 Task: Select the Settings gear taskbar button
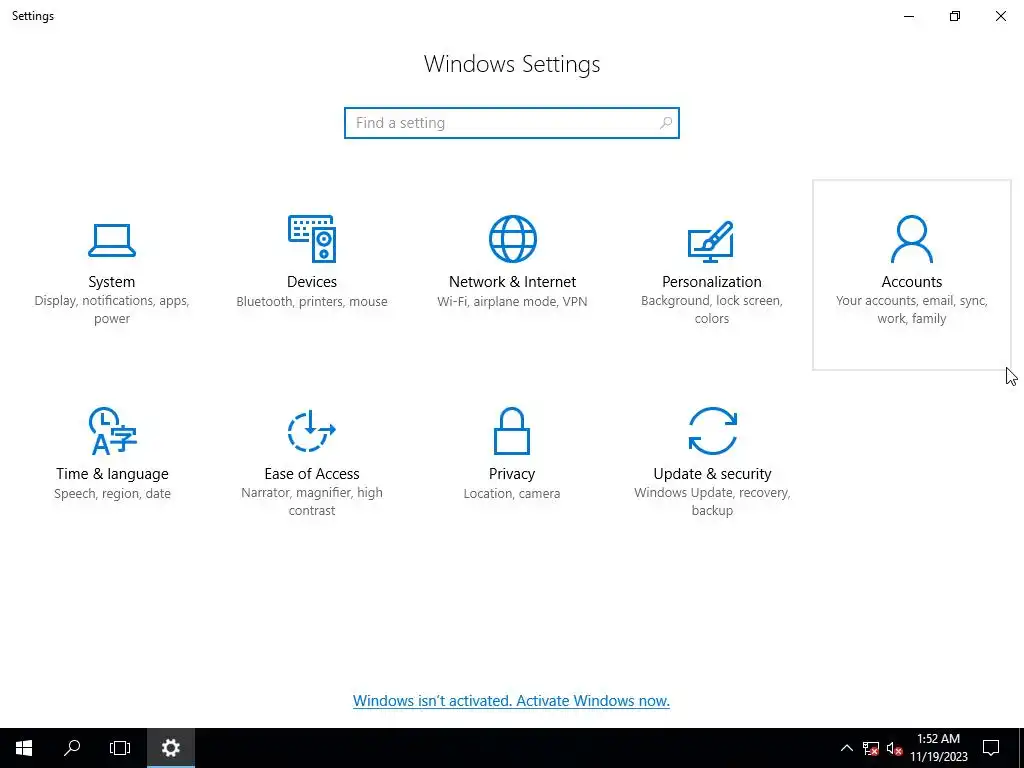[170, 748]
